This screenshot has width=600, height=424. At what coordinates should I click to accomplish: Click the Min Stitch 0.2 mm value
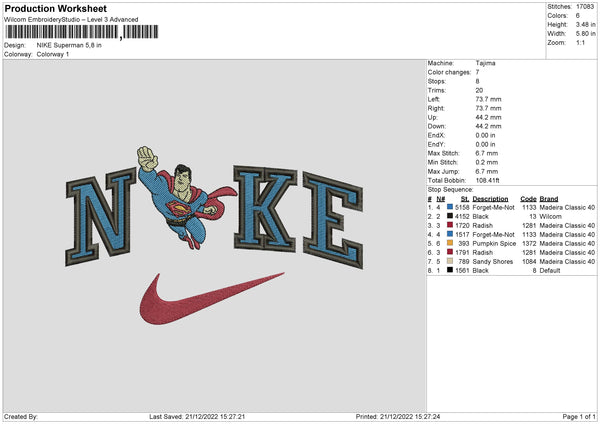(x=487, y=162)
